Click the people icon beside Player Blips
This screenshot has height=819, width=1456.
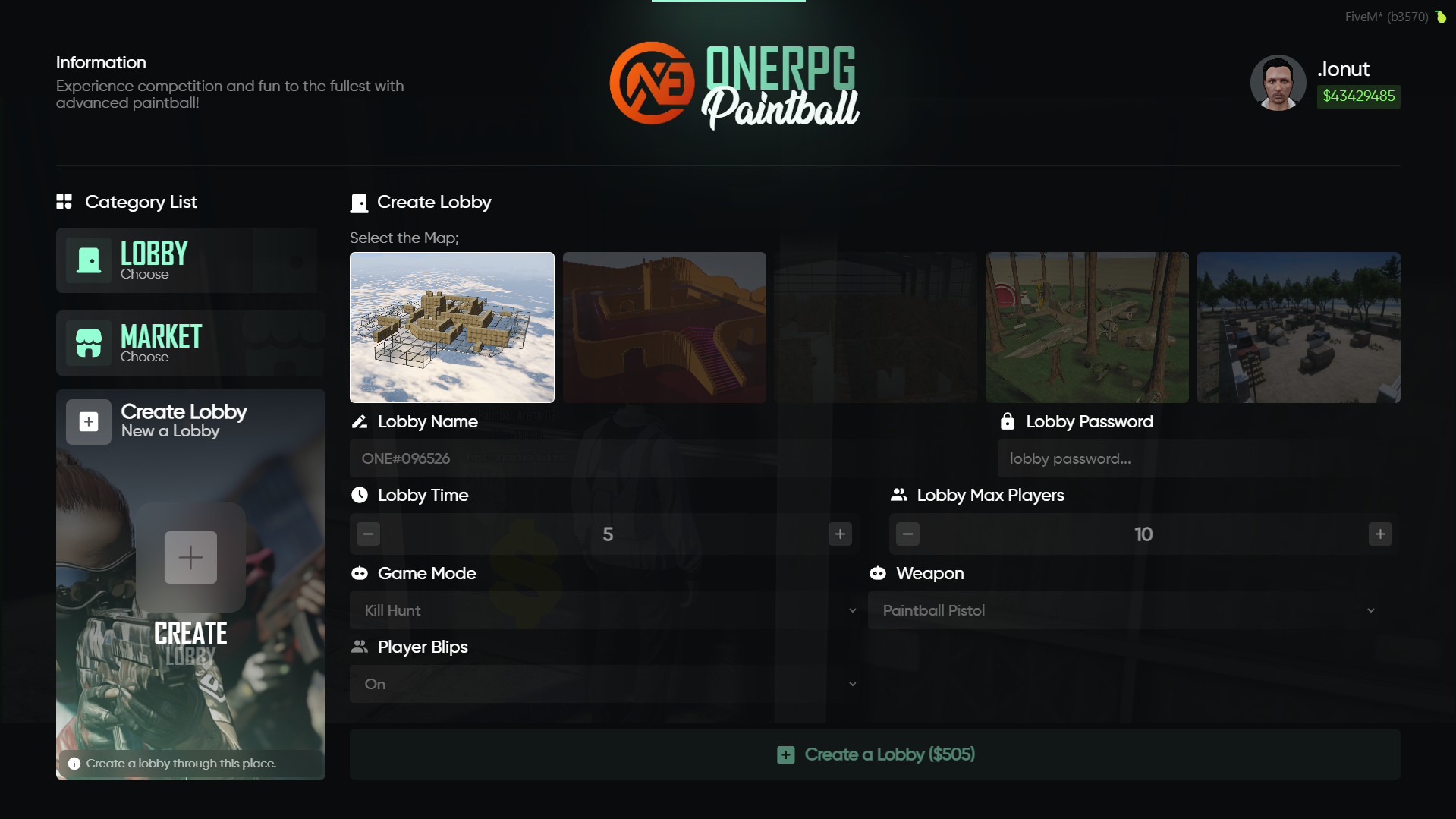[x=360, y=647]
